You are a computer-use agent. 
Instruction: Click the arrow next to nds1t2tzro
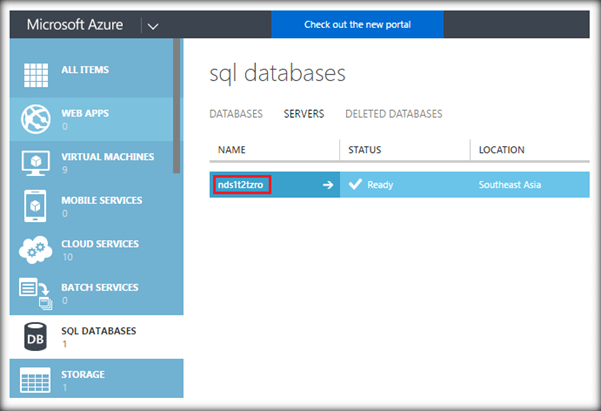point(328,185)
